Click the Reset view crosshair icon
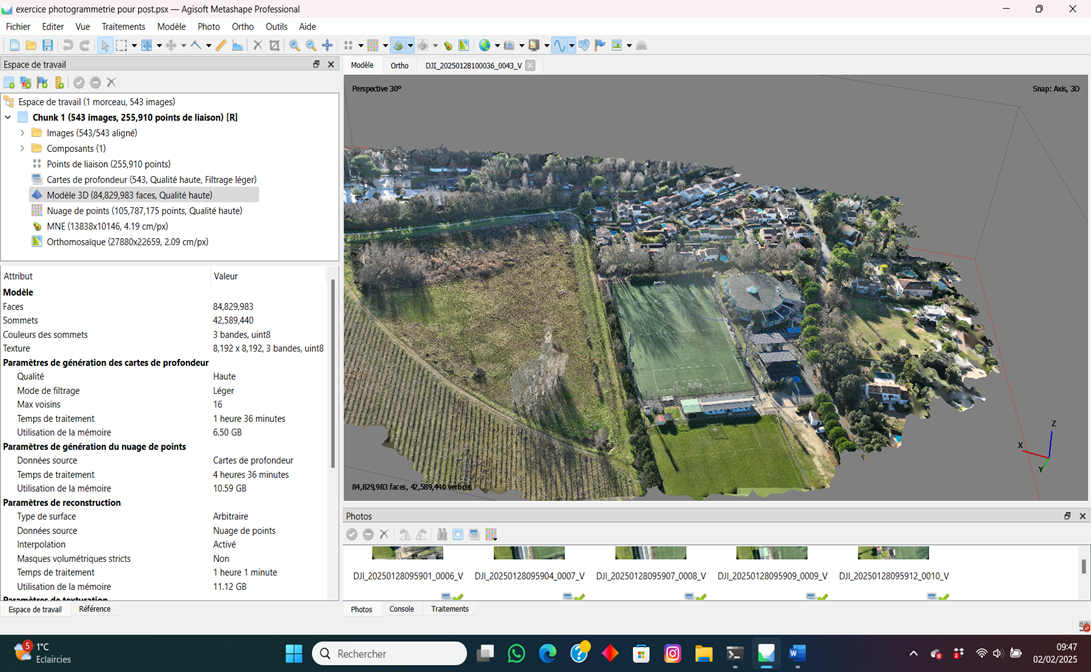Screen dimensions: 1091x672 (327, 45)
